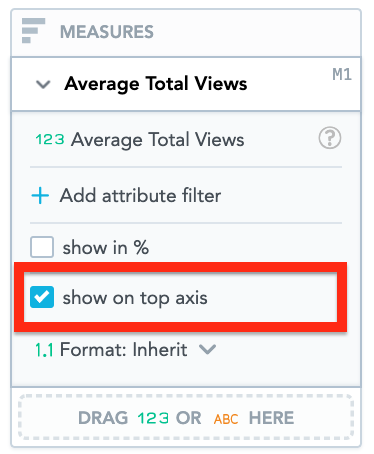The width and height of the screenshot is (374, 454).
Task: Click the orange ABC attribute icon
Action: tap(226, 419)
